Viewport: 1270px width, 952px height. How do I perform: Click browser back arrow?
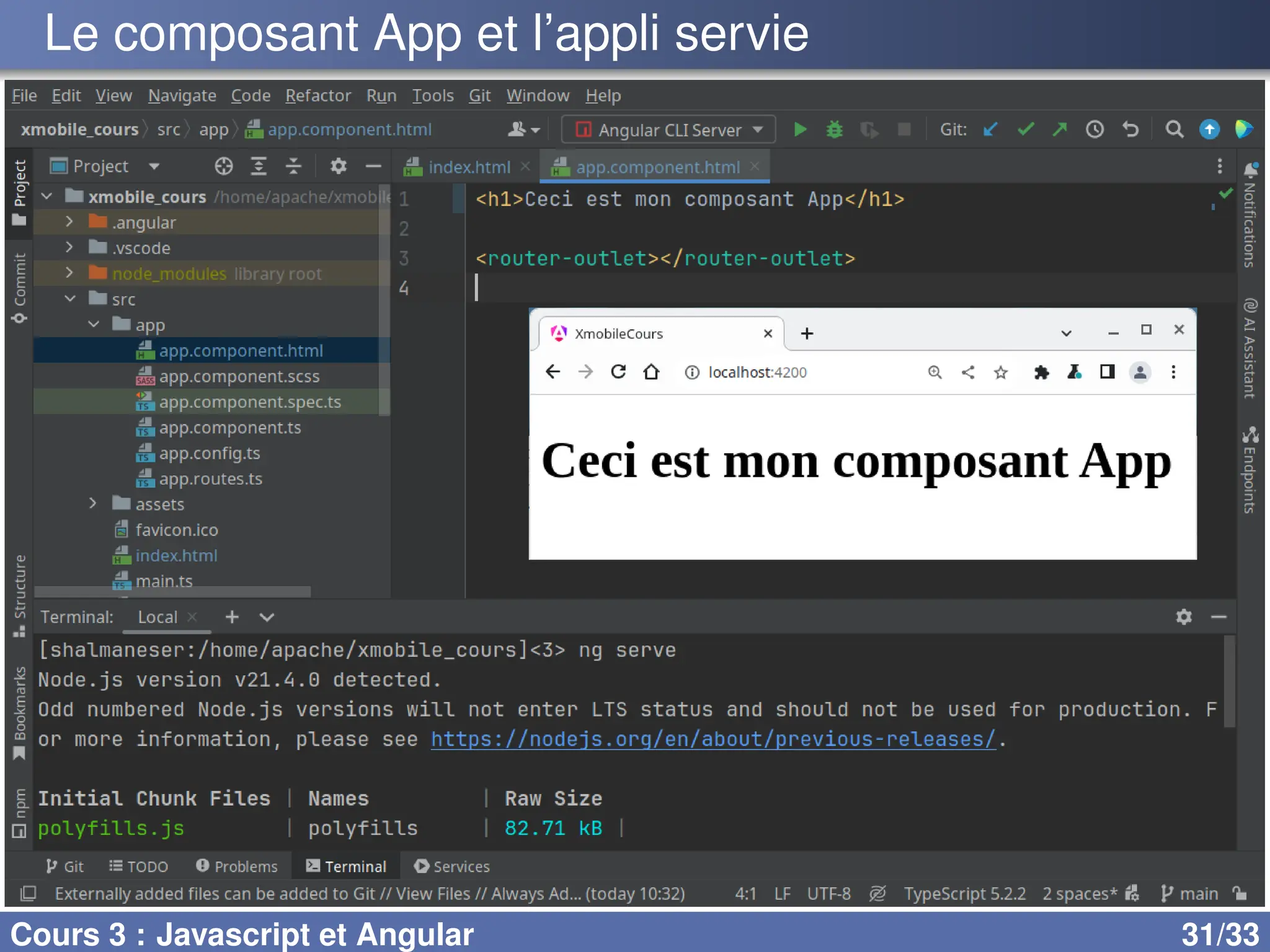tap(553, 372)
